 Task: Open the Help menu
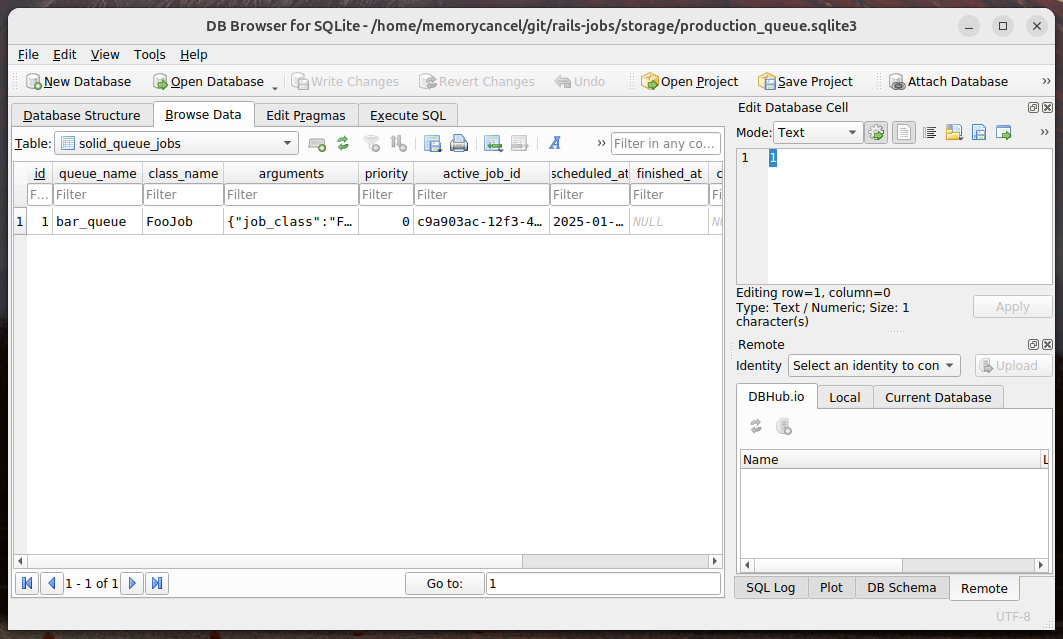pos(193,55)
